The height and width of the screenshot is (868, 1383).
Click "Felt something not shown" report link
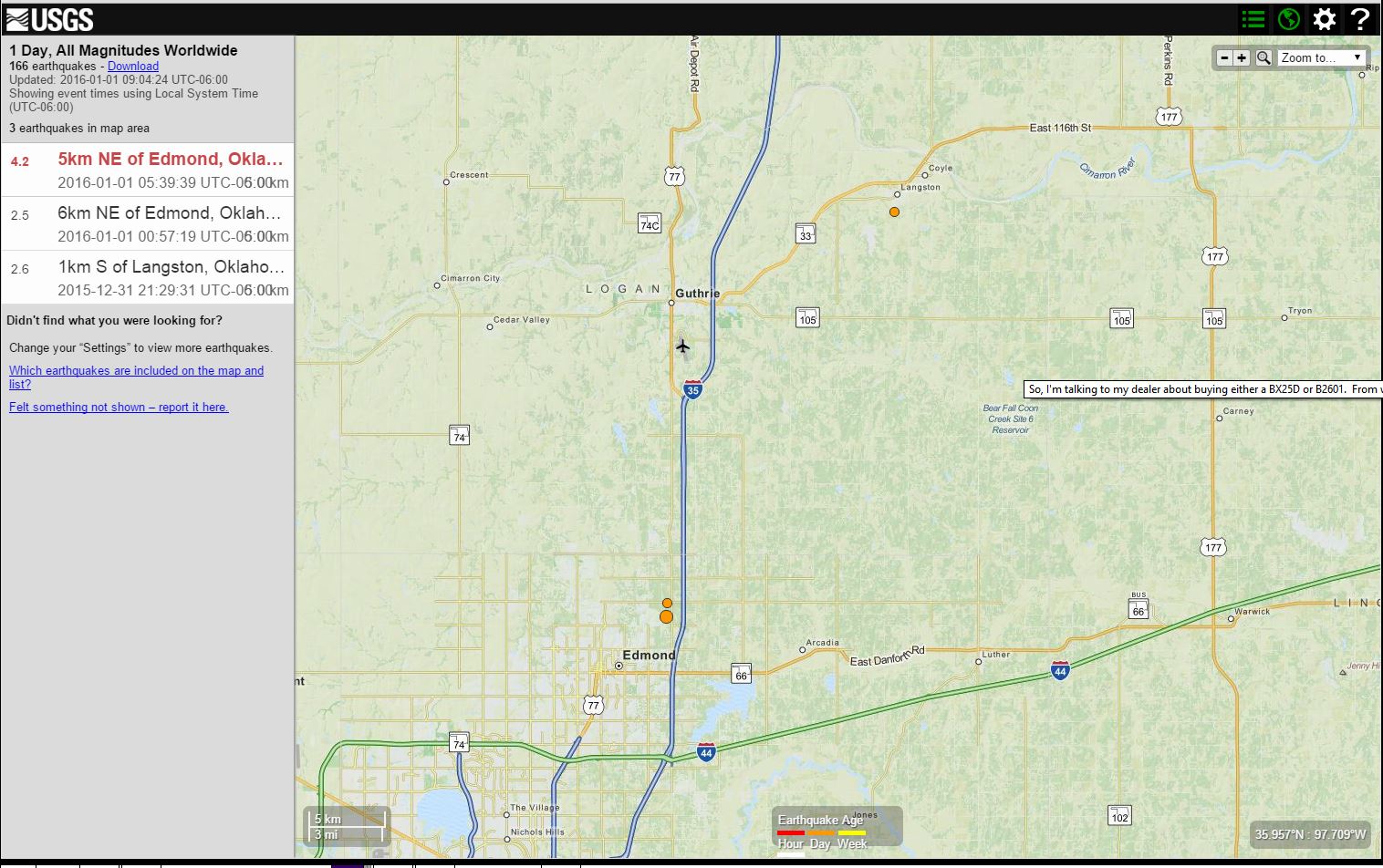[119, 408]
